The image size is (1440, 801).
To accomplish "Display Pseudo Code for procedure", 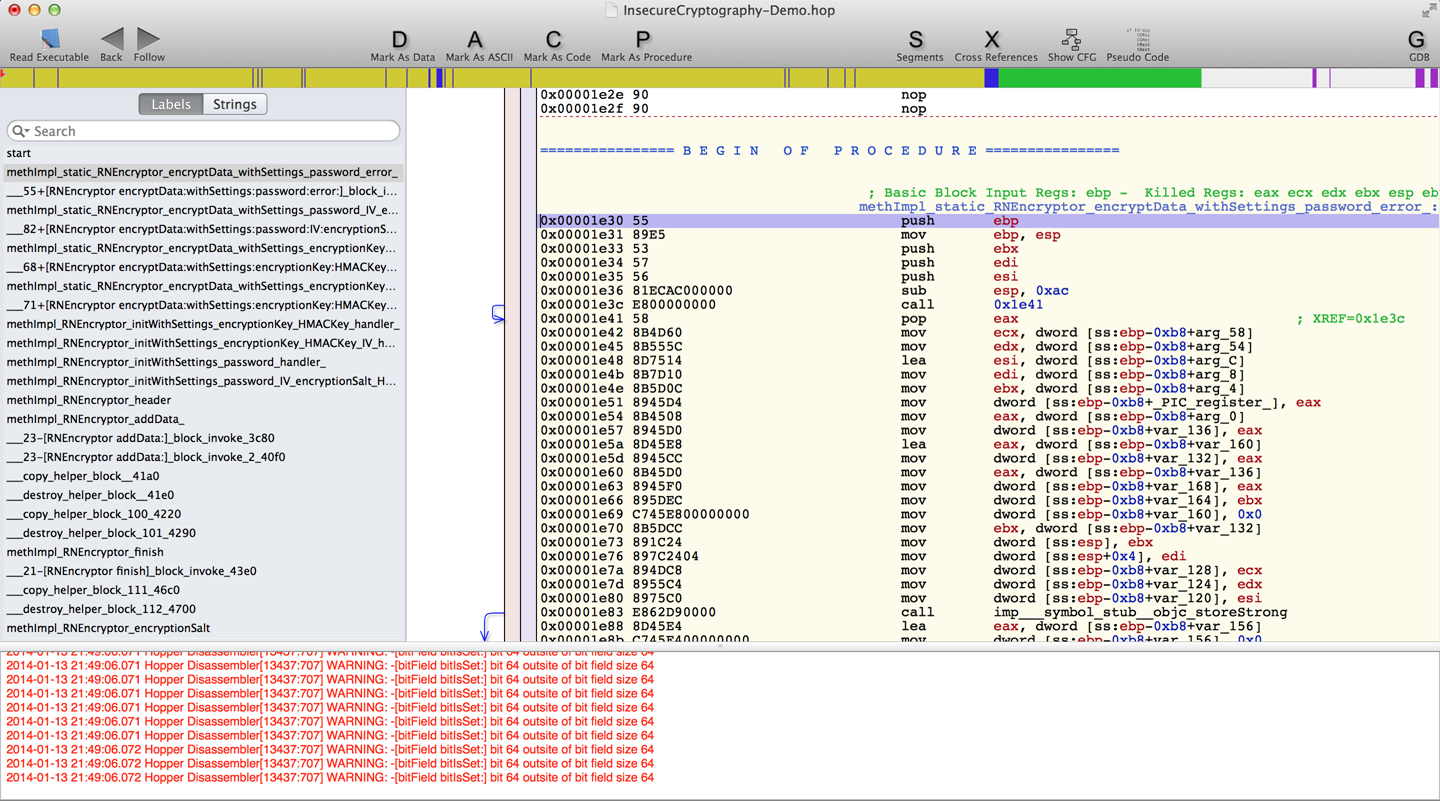I will pos(1137,40).
